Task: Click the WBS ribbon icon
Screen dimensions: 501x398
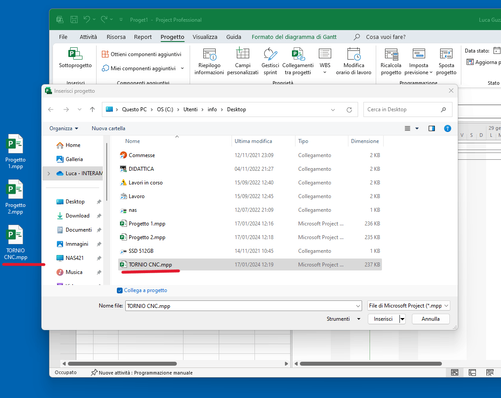Action: click(x=325, y=53)
